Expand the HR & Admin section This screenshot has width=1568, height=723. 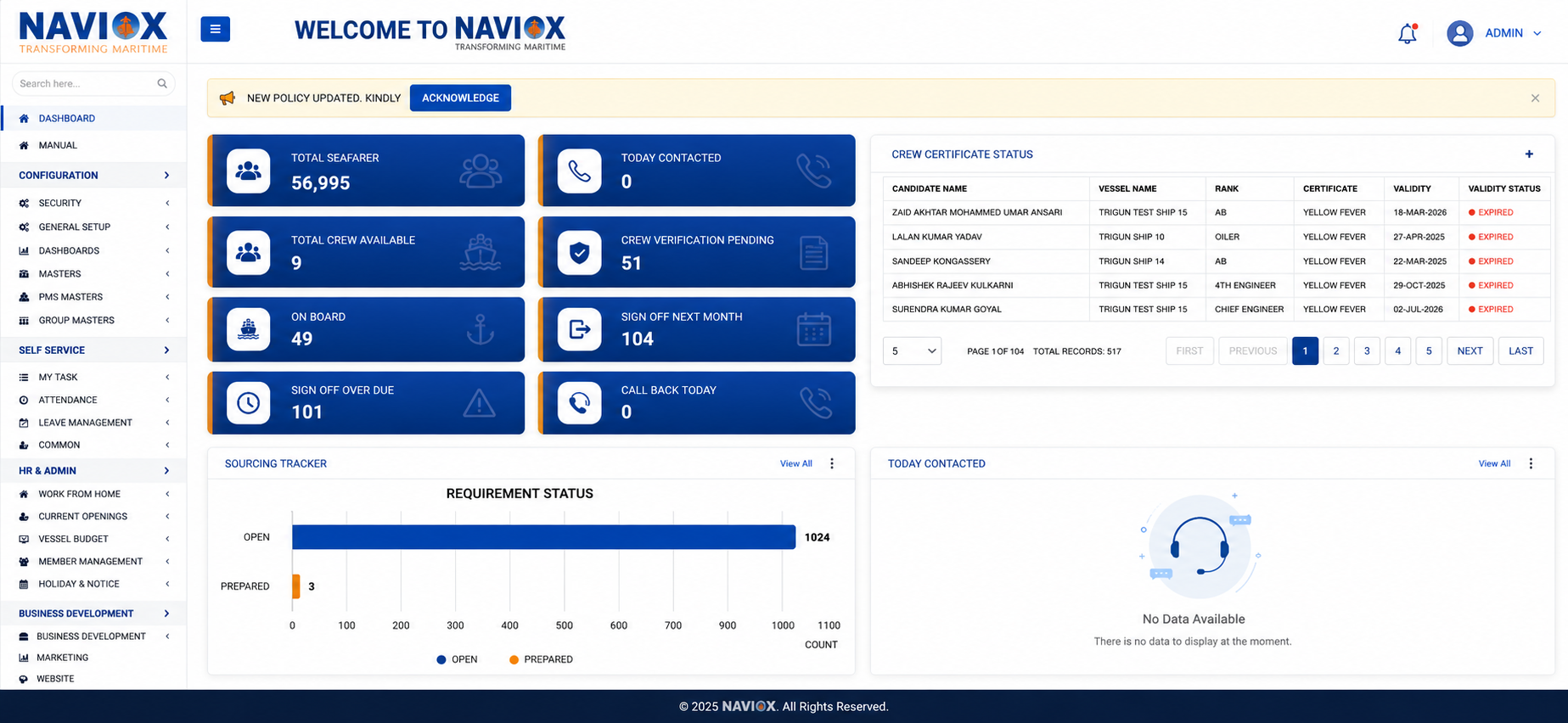[93, 470]
